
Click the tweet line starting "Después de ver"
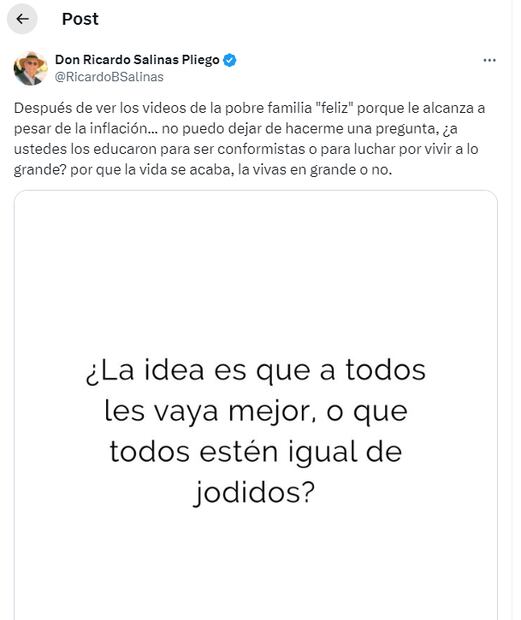249,108
